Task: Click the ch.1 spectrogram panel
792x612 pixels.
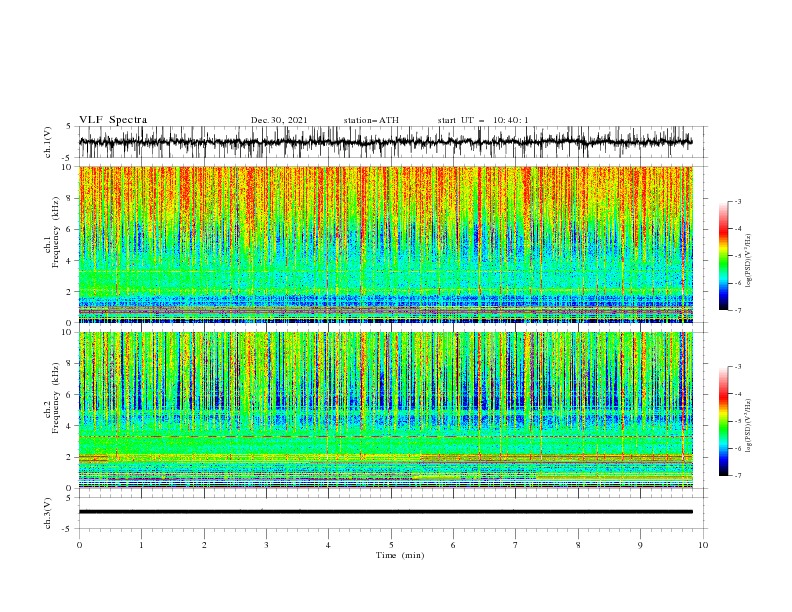Action: pos(386,244)
